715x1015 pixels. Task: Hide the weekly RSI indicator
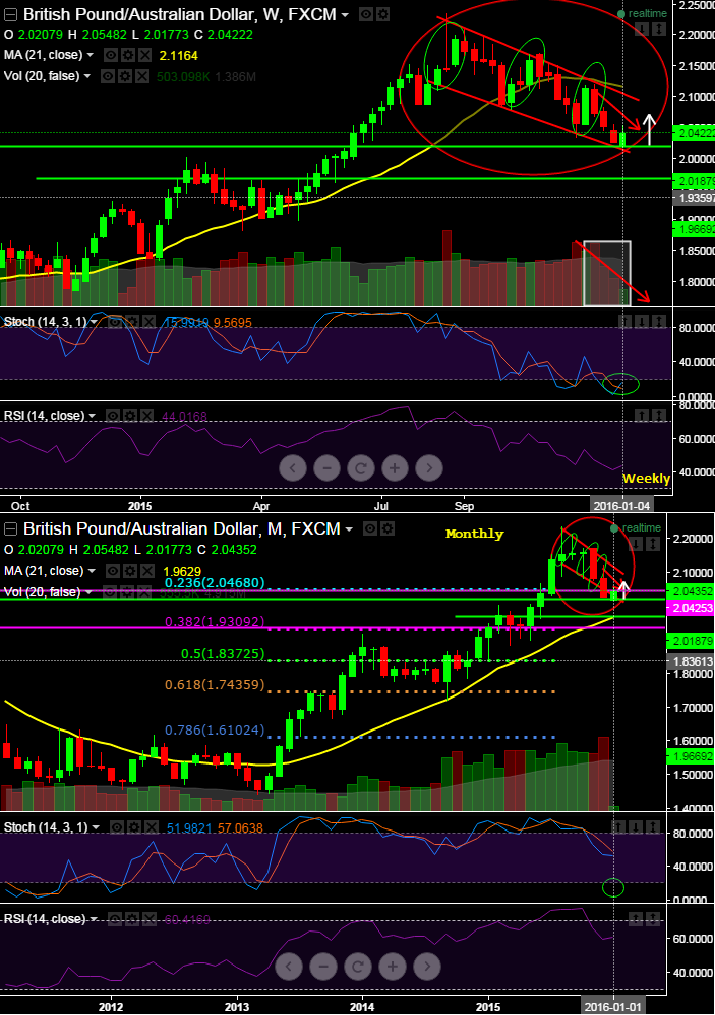113,416
